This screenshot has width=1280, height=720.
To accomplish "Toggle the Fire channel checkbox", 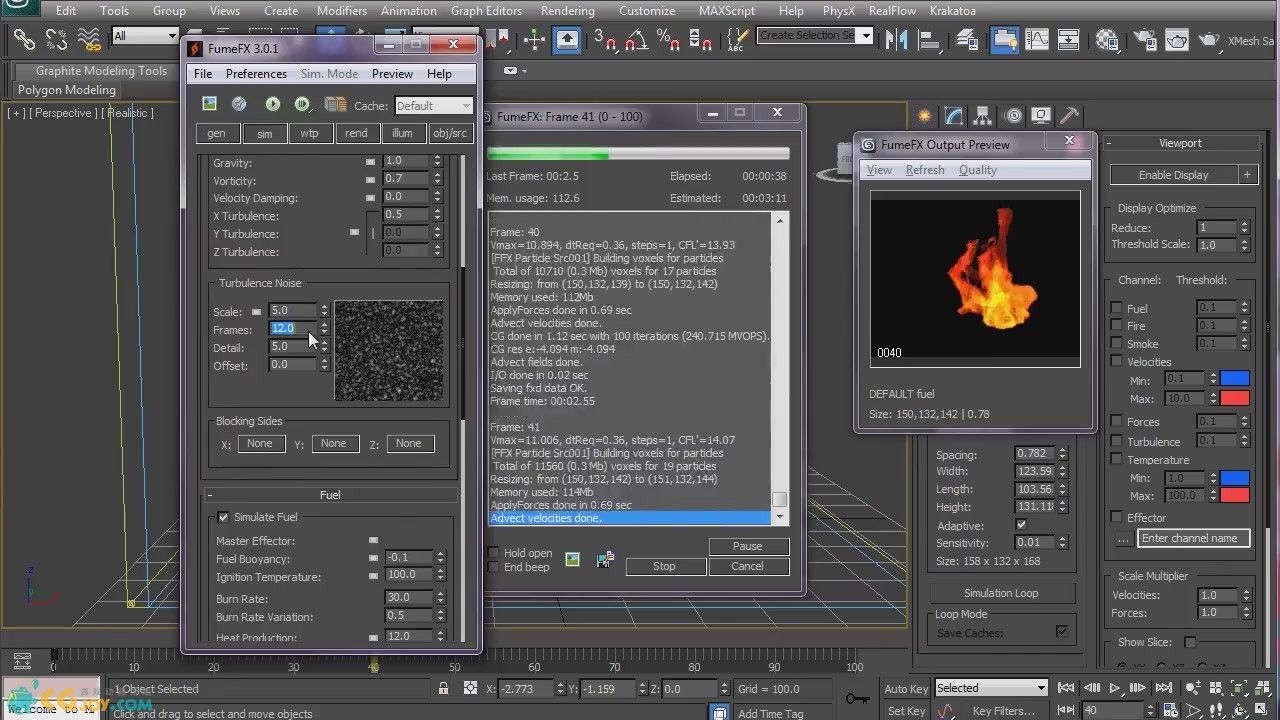I will pyautogui.click(x=1117, y=326).
